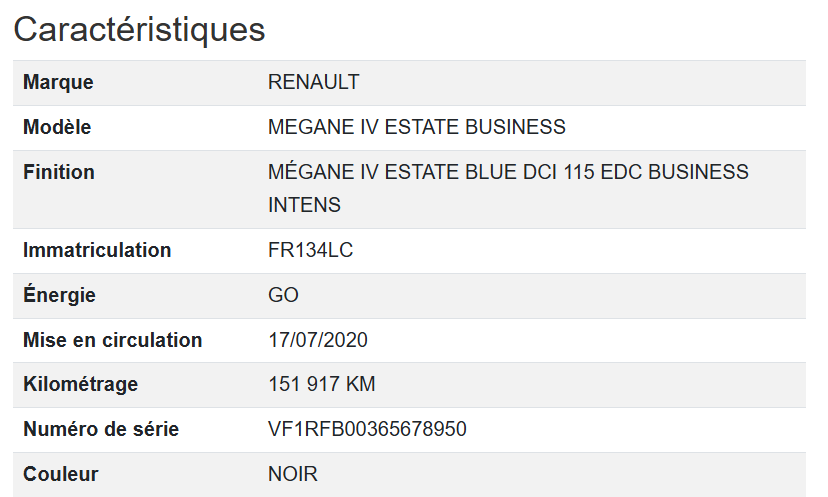Click the Caractéristiques heading

pos(139,29)
